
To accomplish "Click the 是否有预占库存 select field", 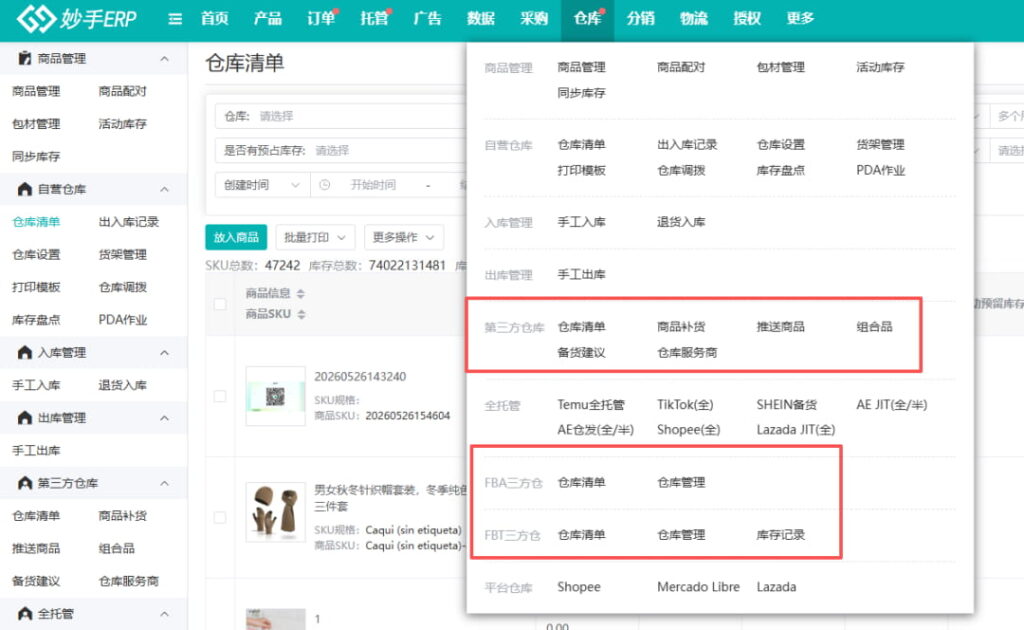I will coord(340,151).
